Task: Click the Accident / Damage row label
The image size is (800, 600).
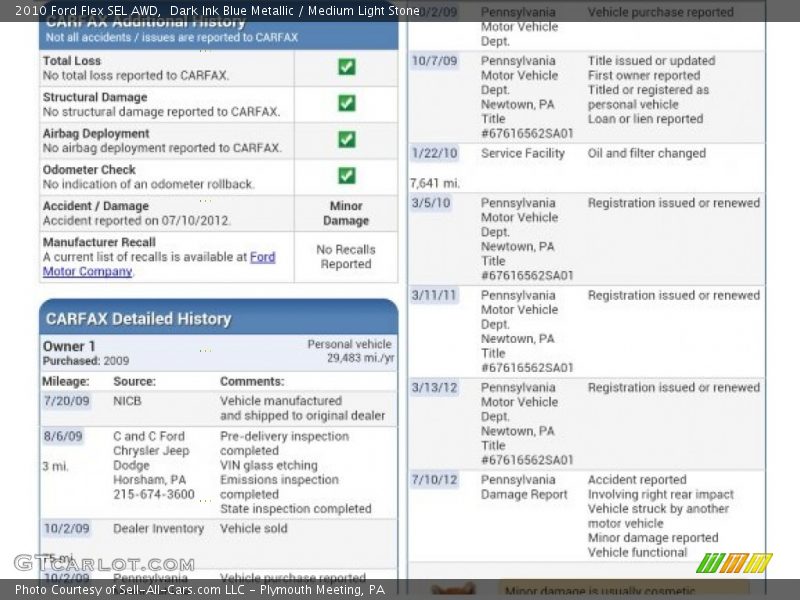Action: coord(96,206)
